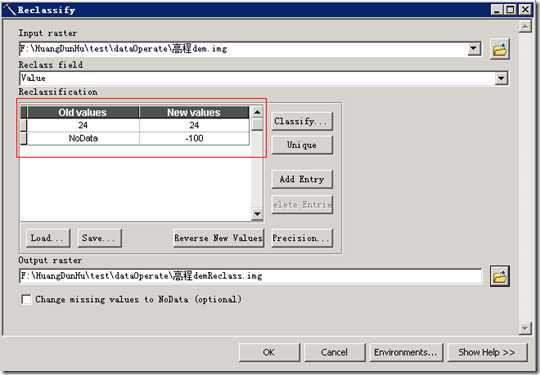Select the NoData old value cell
540x375 pixels.
tap(83, 138)
